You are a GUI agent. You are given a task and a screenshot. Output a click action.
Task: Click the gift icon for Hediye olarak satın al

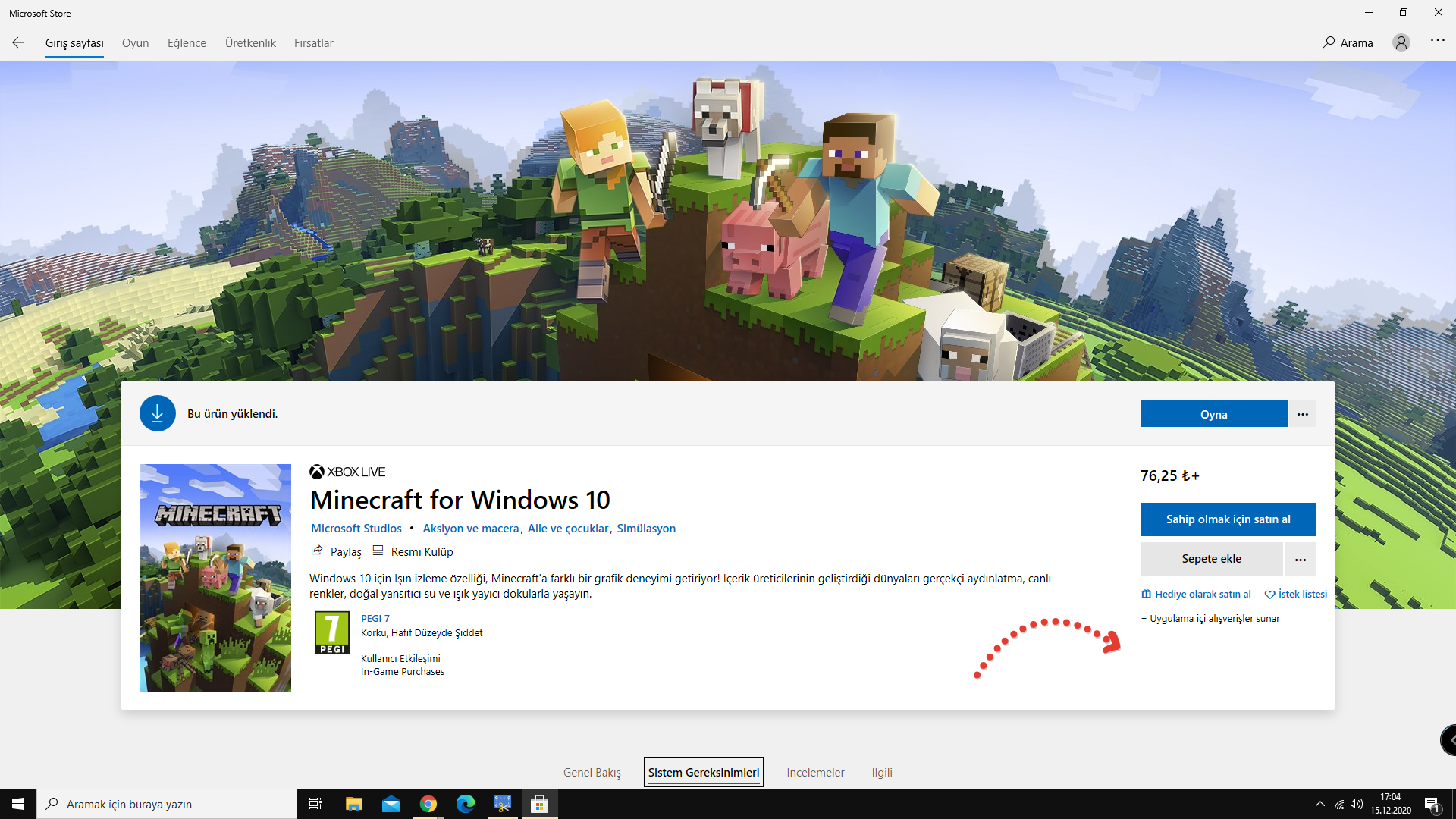coord(1146,594)
